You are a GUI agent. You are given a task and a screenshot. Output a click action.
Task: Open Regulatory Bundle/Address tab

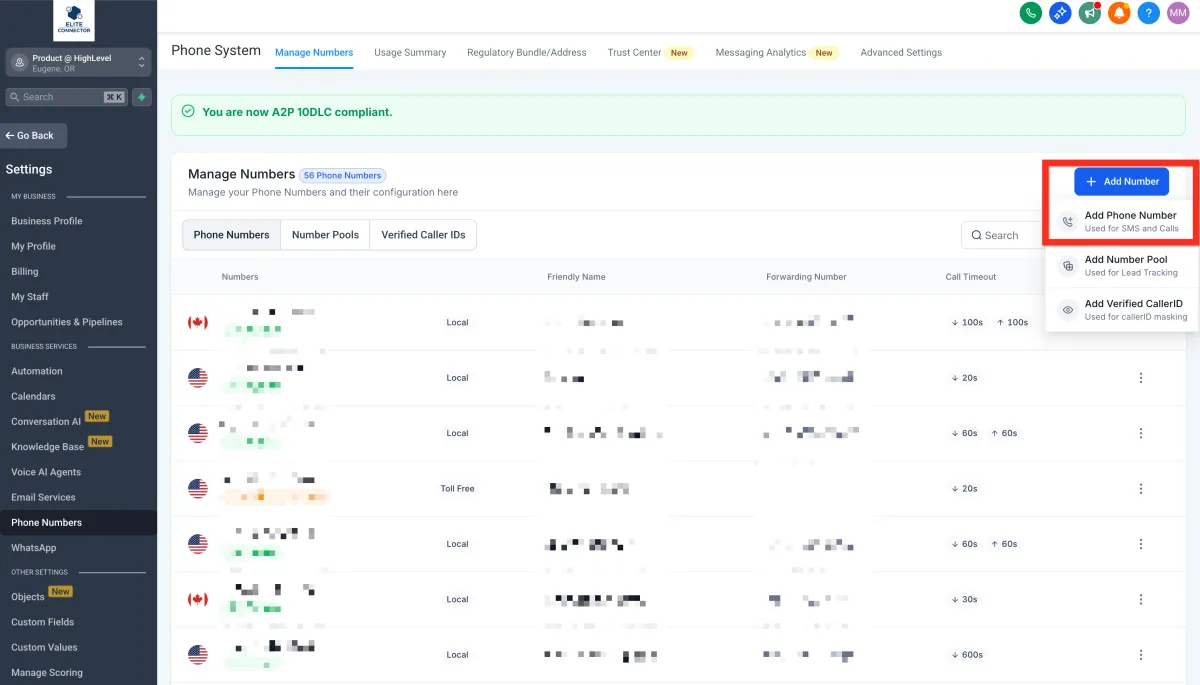point(527,52)
